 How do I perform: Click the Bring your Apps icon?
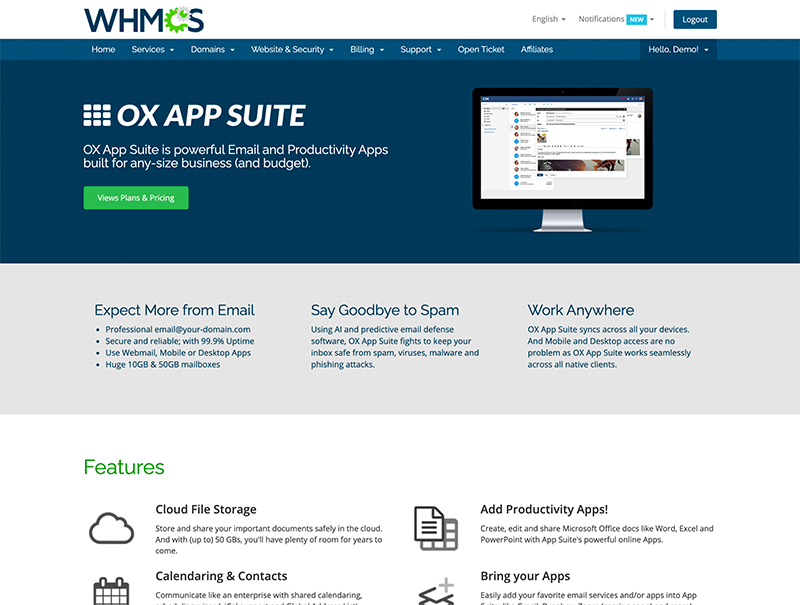[436, 591]
